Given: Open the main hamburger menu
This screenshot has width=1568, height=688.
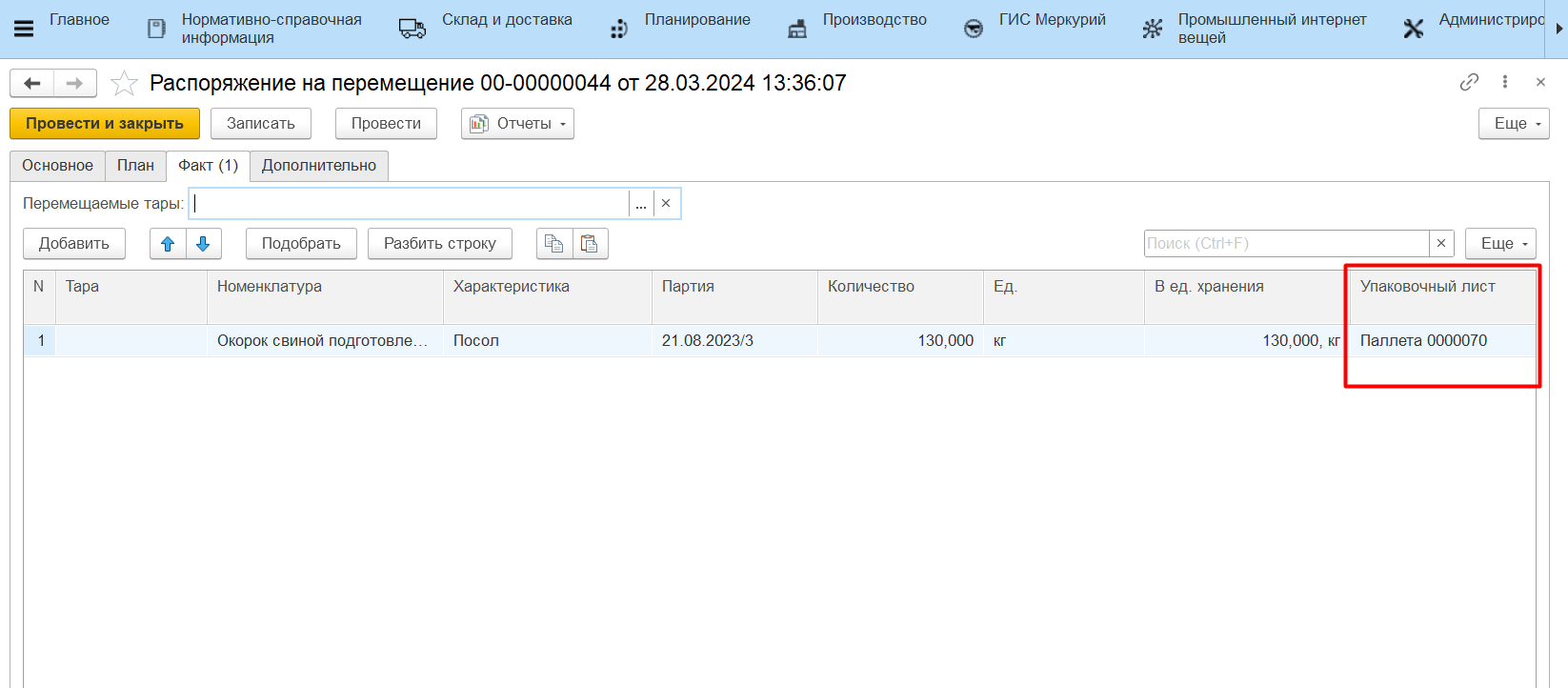Looking at the screenshot, I should click(24, 29).
